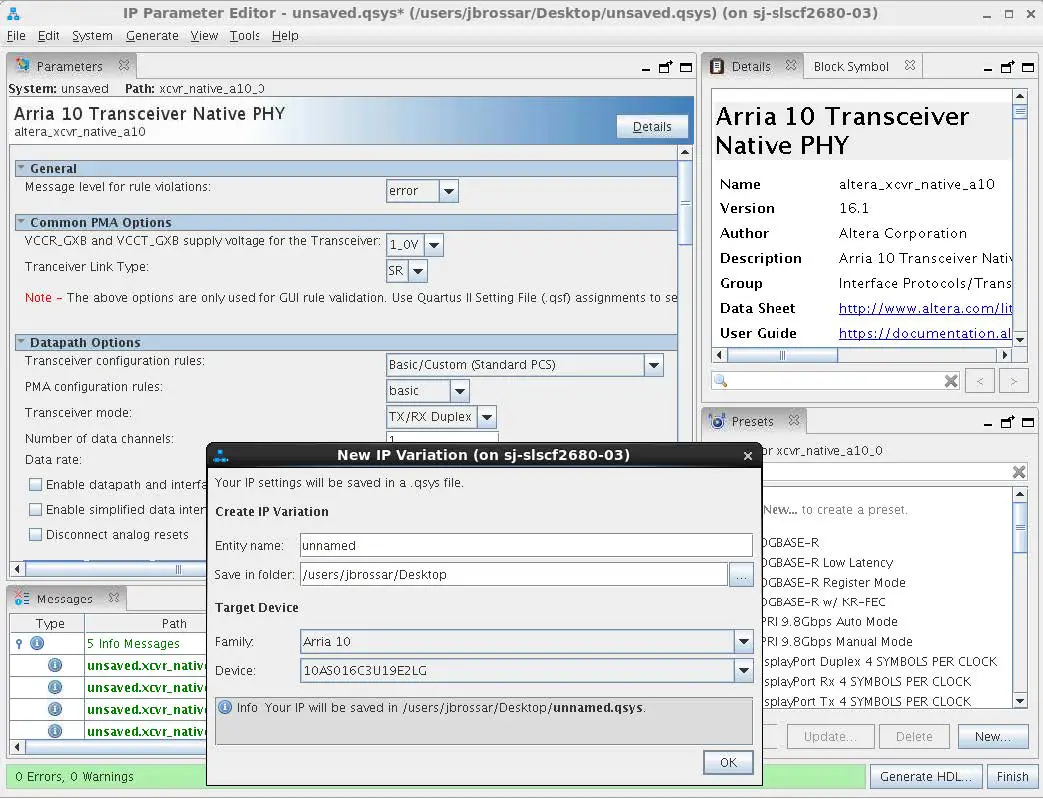This screenshot has height=799, width=1043.
Task: Open the File menu
Action: click(x=16, y=35)
